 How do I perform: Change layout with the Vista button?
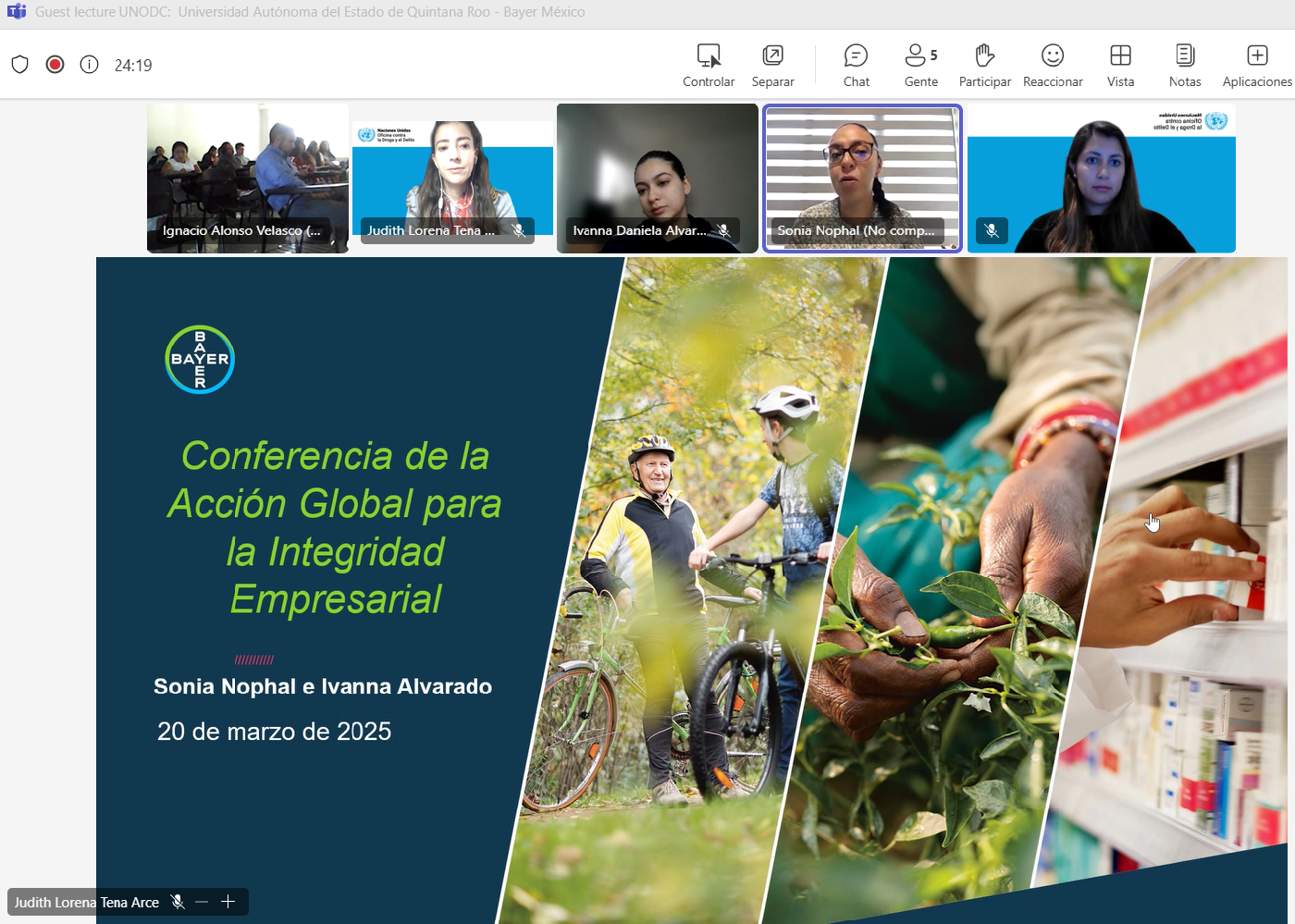(x=1120, y=66)
